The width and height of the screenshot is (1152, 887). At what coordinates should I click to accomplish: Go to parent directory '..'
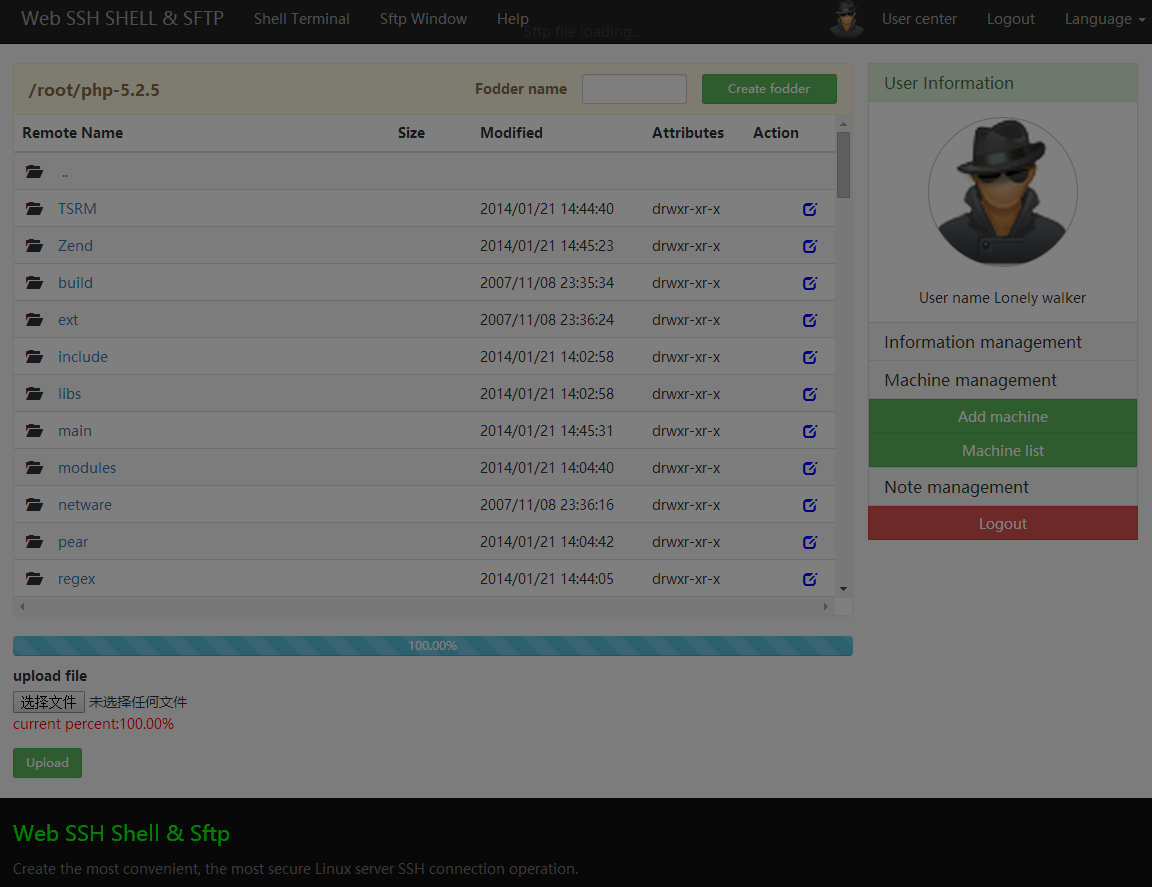(65, 175)
